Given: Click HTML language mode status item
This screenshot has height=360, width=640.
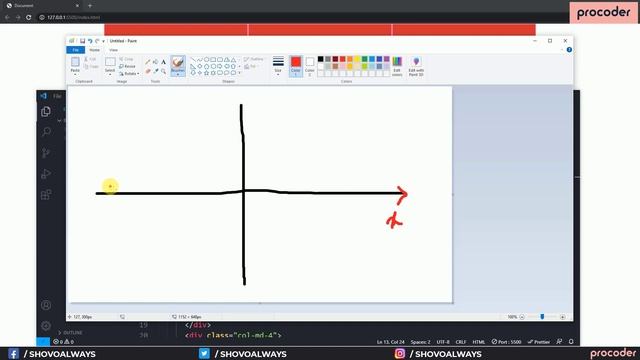Looking at the screenshot, I should pos(479,342).
